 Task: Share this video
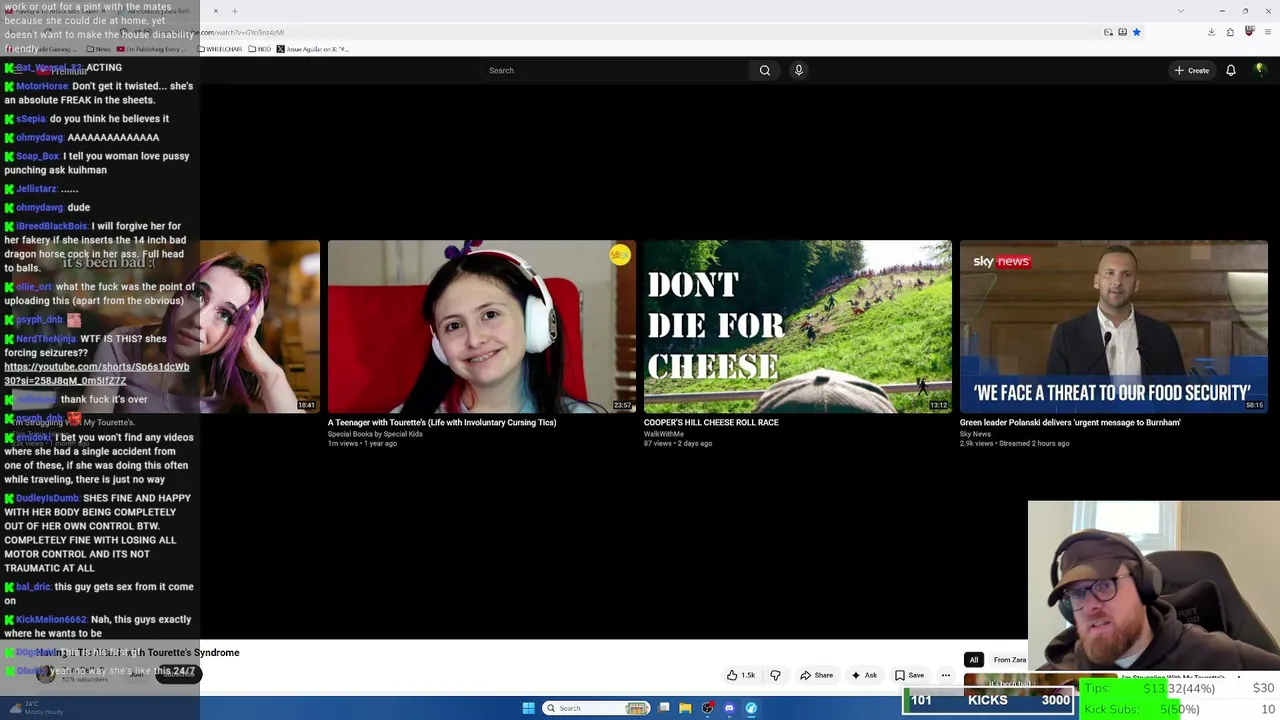point(816,675)
